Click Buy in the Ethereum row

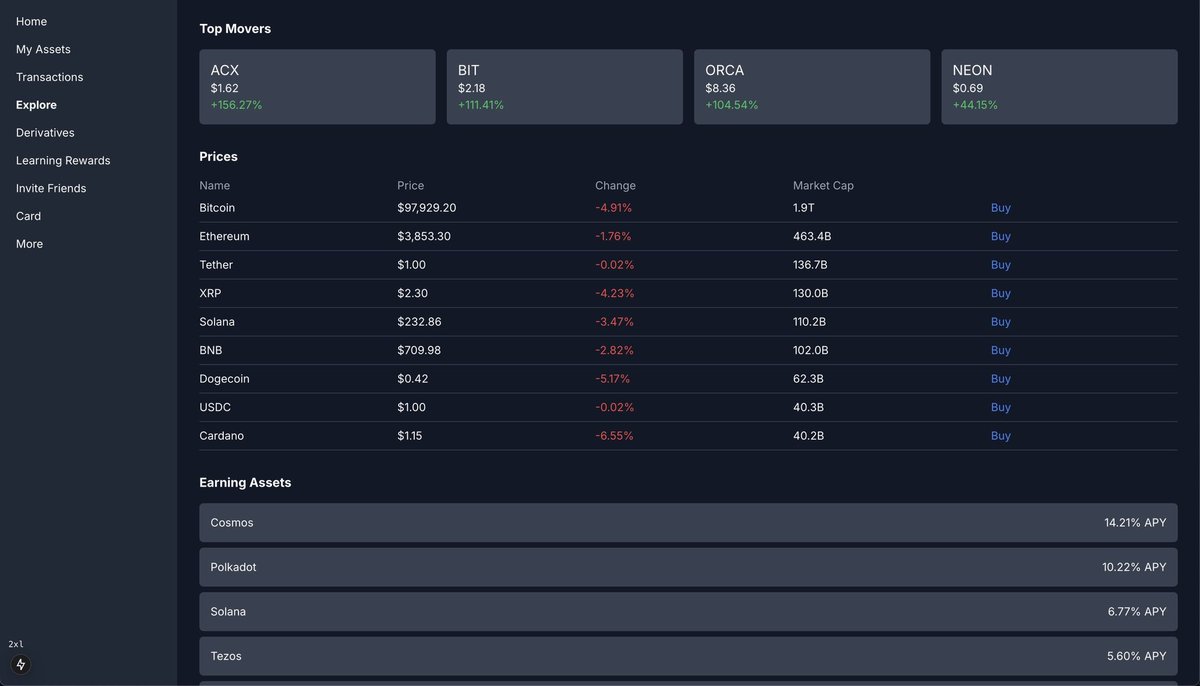(1000, 237)
